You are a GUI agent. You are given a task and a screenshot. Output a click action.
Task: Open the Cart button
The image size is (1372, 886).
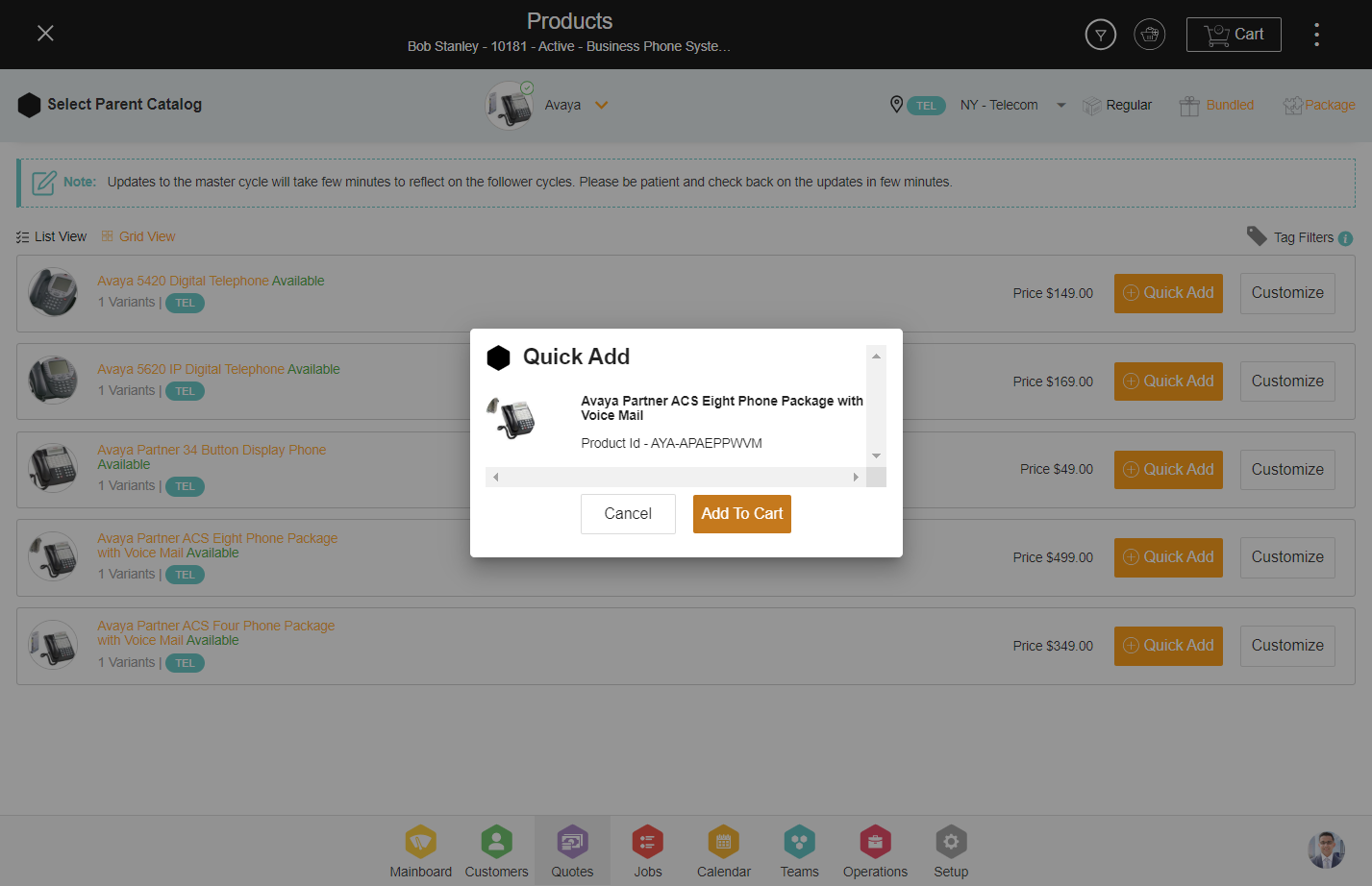pos(1234,35)
